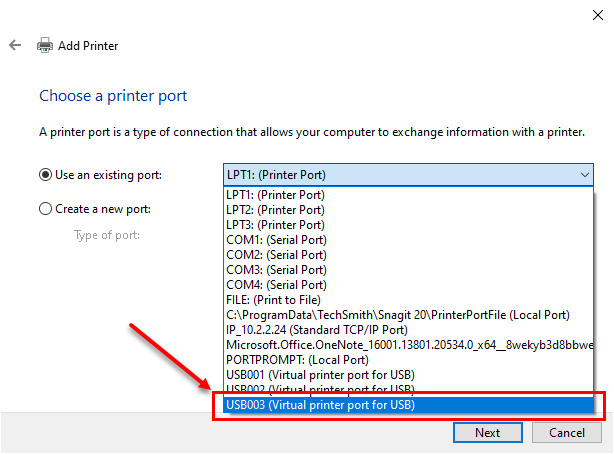Select COM2: (Serial Port) option
Screen dimensions: 614x454
point(408,255)
